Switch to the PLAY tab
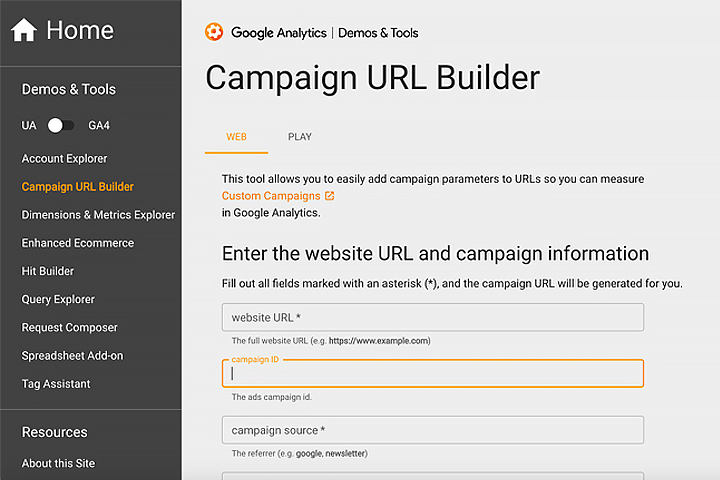720x480 pixels. tap(300, 137)
